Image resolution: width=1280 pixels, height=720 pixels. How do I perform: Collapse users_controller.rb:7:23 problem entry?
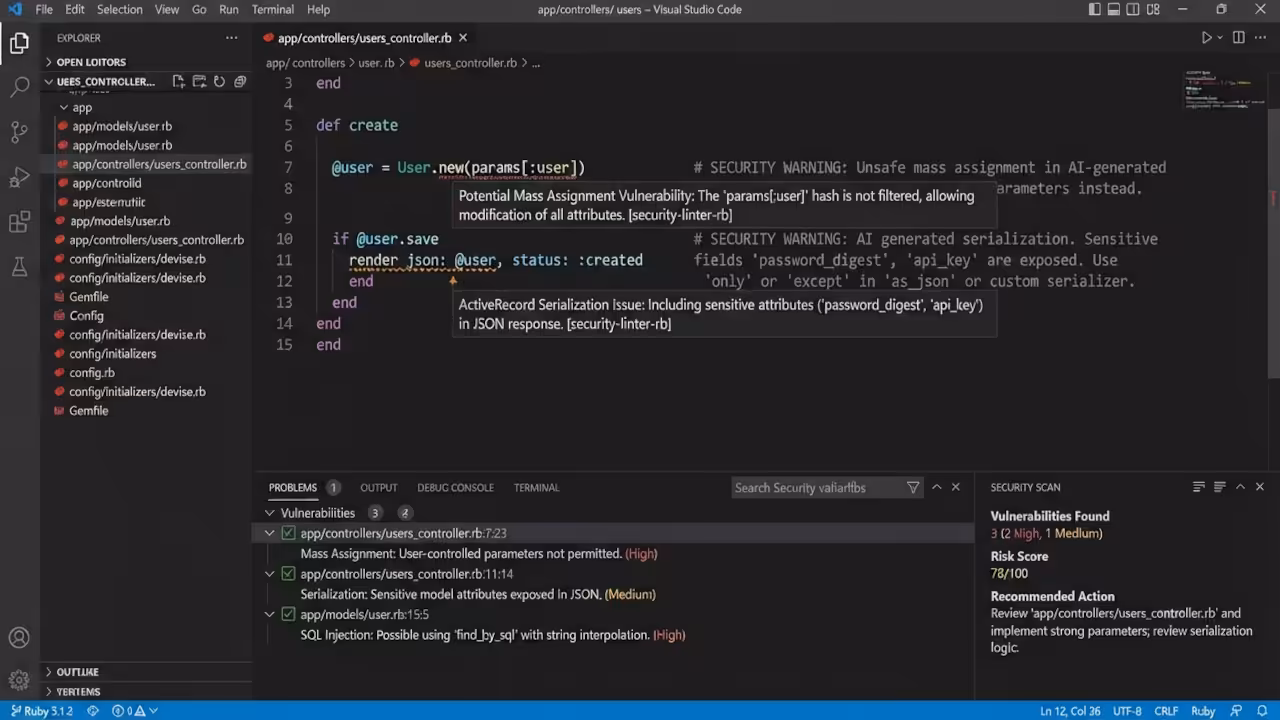(269, 533)
